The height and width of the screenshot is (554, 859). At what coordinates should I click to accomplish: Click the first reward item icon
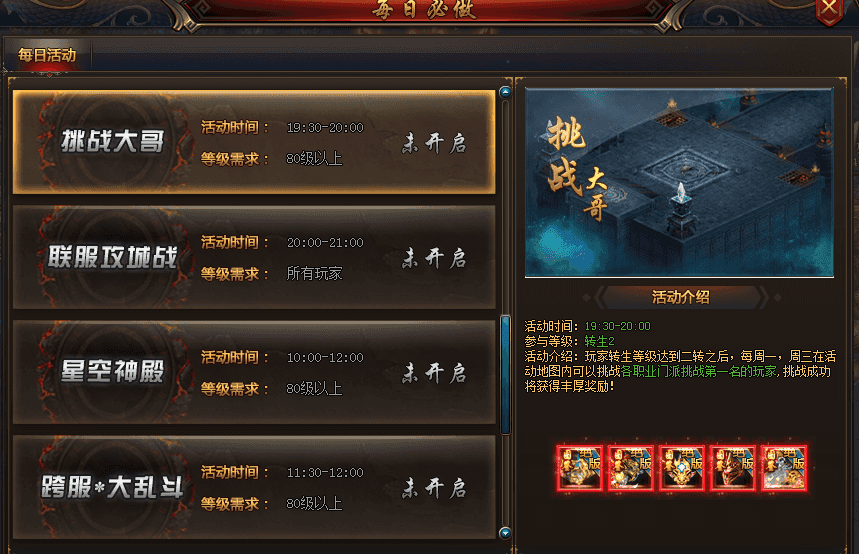(580, 468)
